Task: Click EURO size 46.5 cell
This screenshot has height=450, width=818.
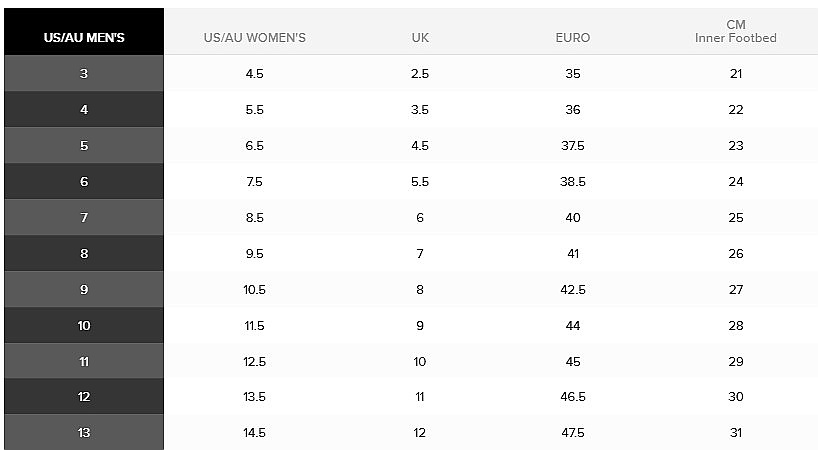Action: (573, 397)
